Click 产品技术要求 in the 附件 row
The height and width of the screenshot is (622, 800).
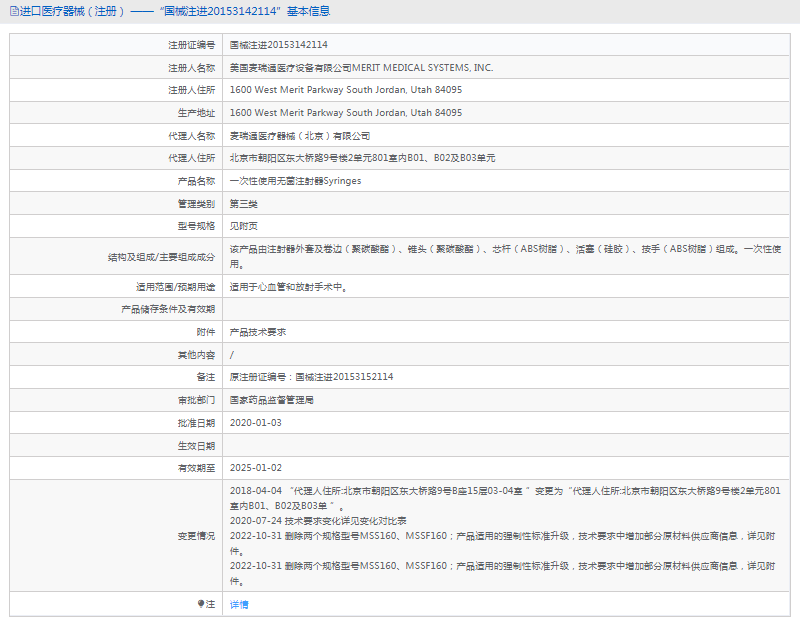tap(258, 331)
